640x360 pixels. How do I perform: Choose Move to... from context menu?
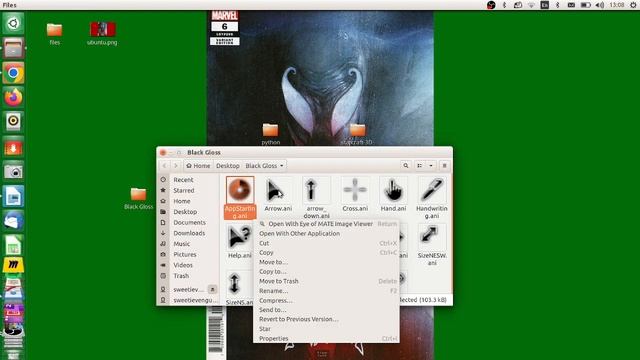(x=326, y=262)
